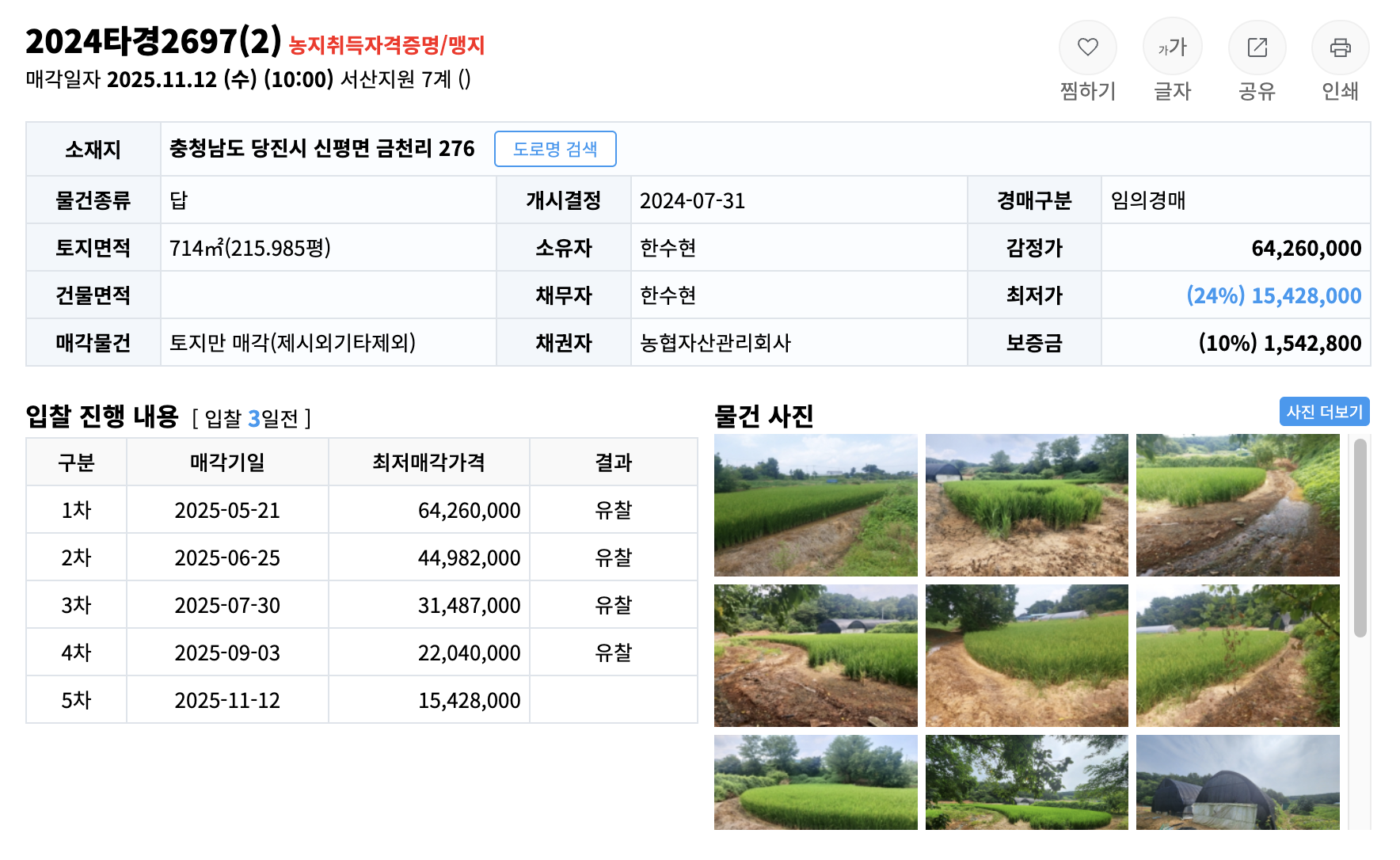Click the 매각기일 column header

(x=227, y=462)
